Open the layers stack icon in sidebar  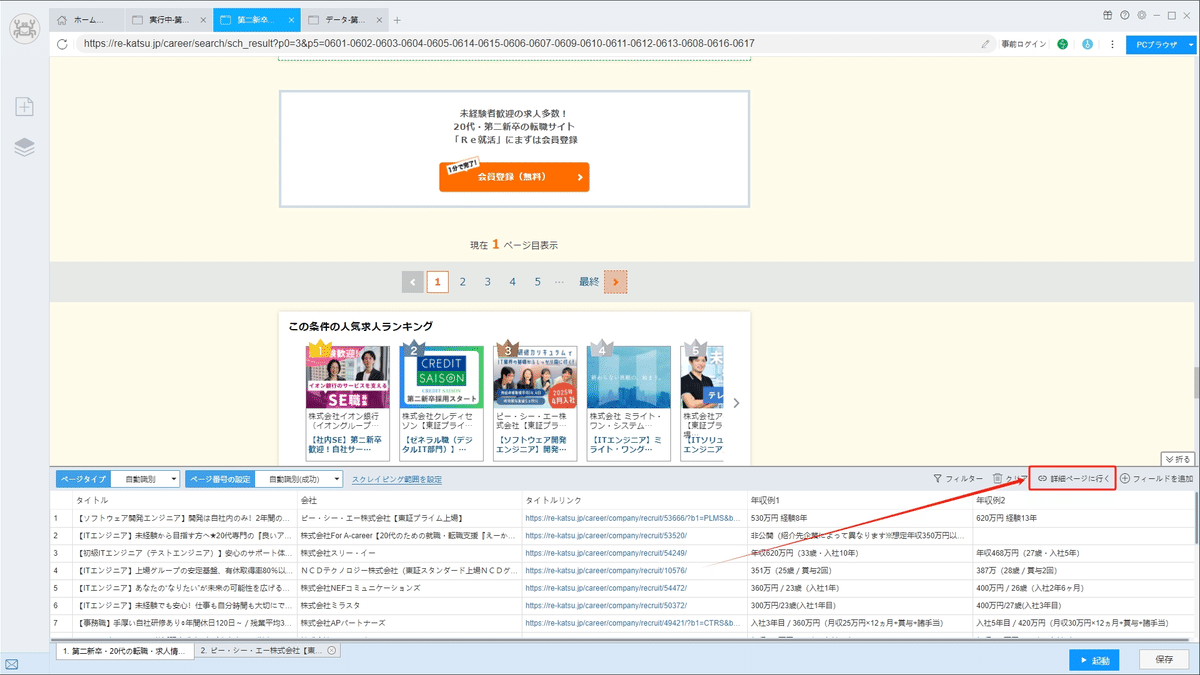point(25,147)
